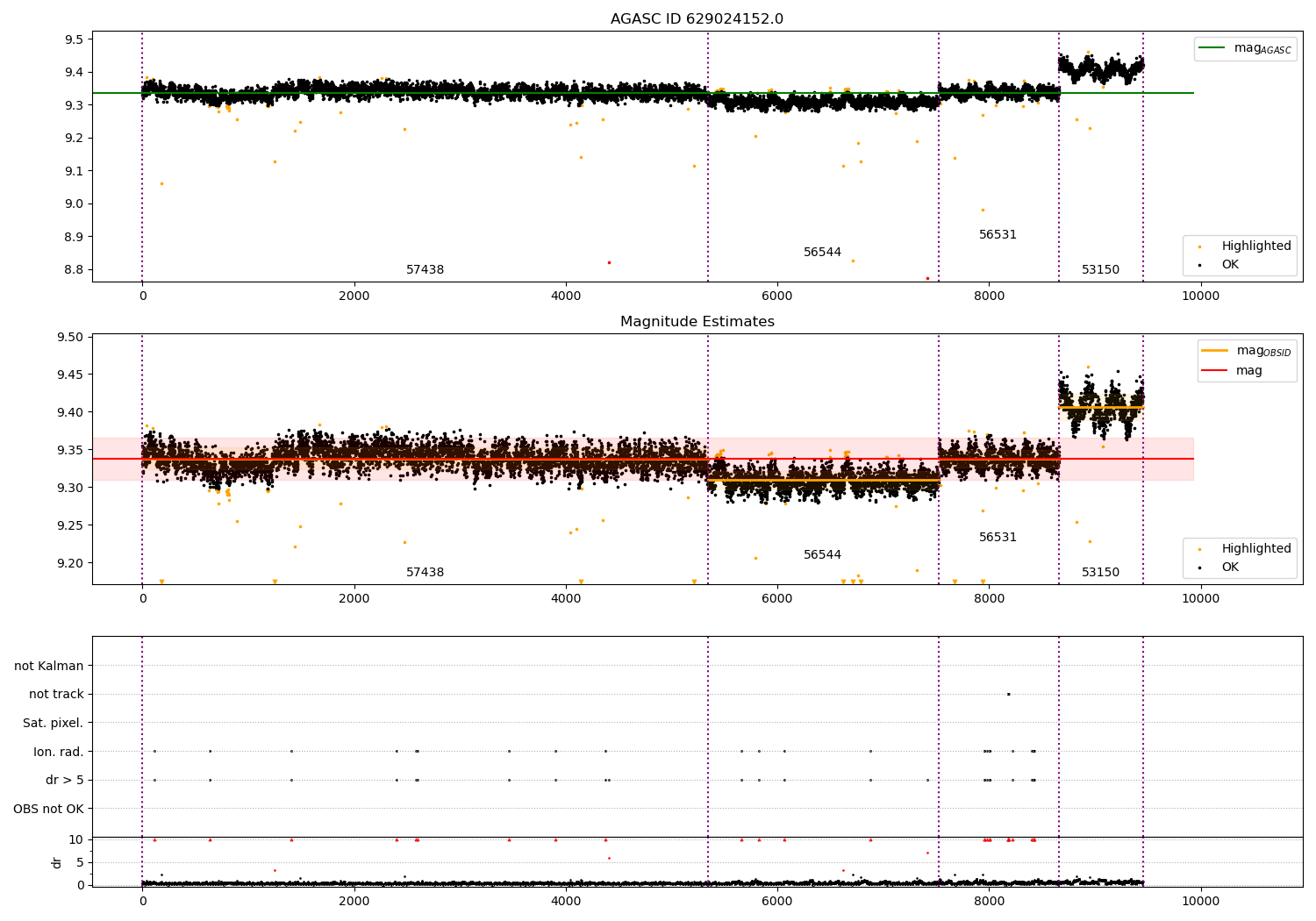Click the 2000 x-tick label under the top plot
Image resolution: width=1316 pixels, height=921 pixels.
tap(354, 296)
